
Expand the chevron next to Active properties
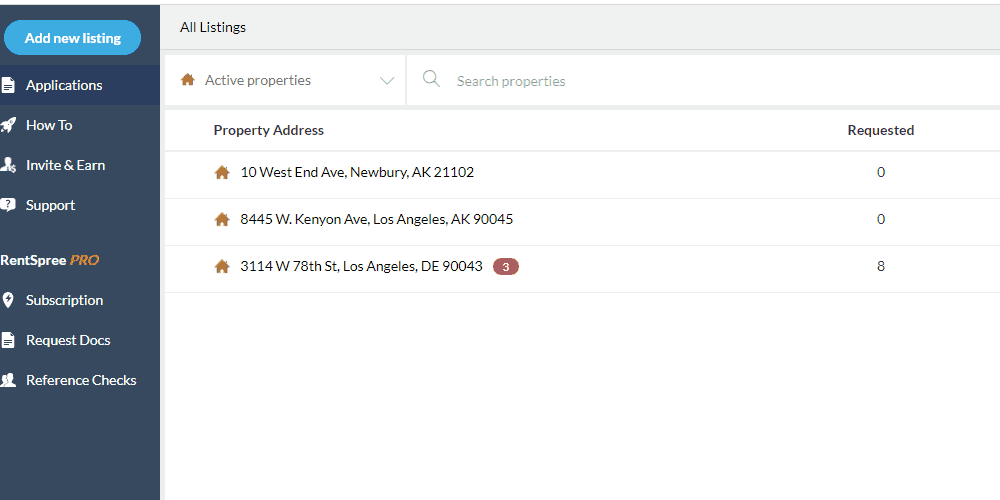(386, 80)
